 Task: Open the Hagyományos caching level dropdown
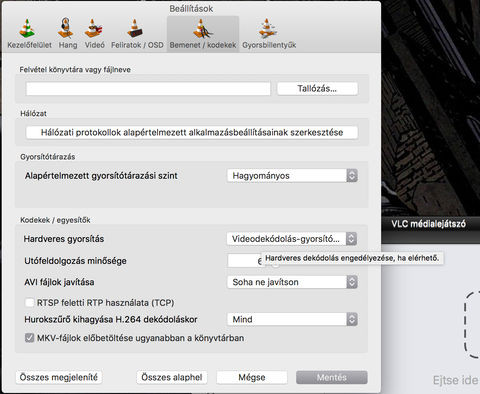pyautogui.click(x=292, y=176)
